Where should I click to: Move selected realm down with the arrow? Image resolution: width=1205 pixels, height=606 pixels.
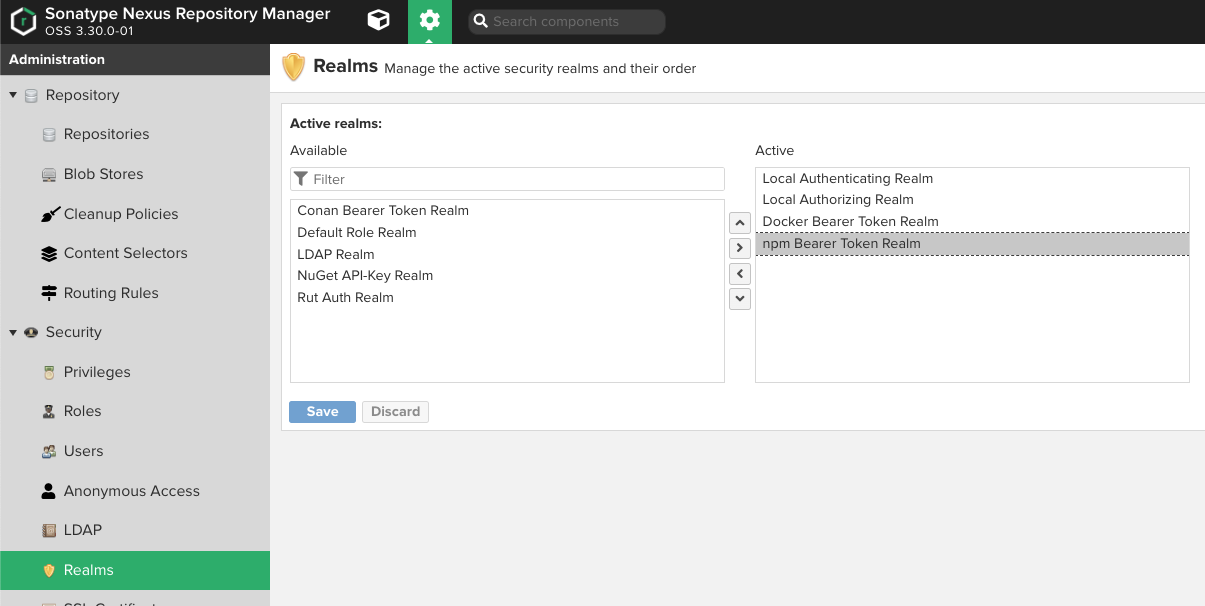[740, 298]
